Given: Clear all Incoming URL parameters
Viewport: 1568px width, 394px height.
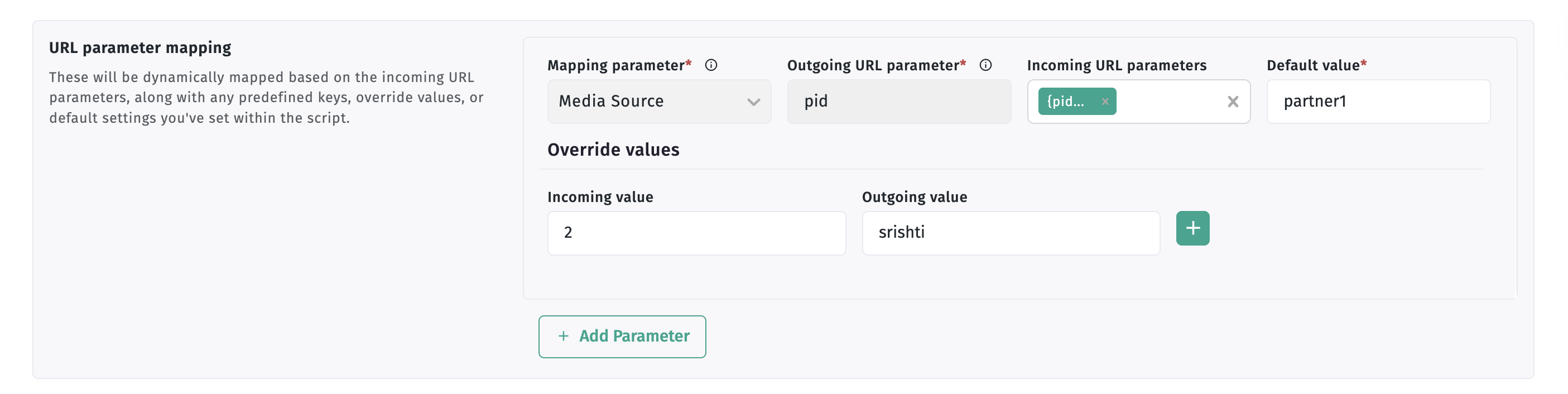Looking at the screenshot, I should 1233,102.
